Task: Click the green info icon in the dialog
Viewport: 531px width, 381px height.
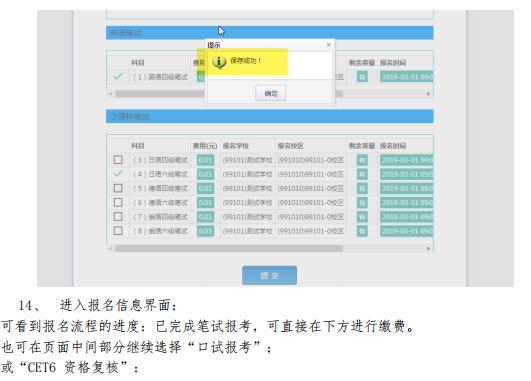Action: (x=219, y=62)
